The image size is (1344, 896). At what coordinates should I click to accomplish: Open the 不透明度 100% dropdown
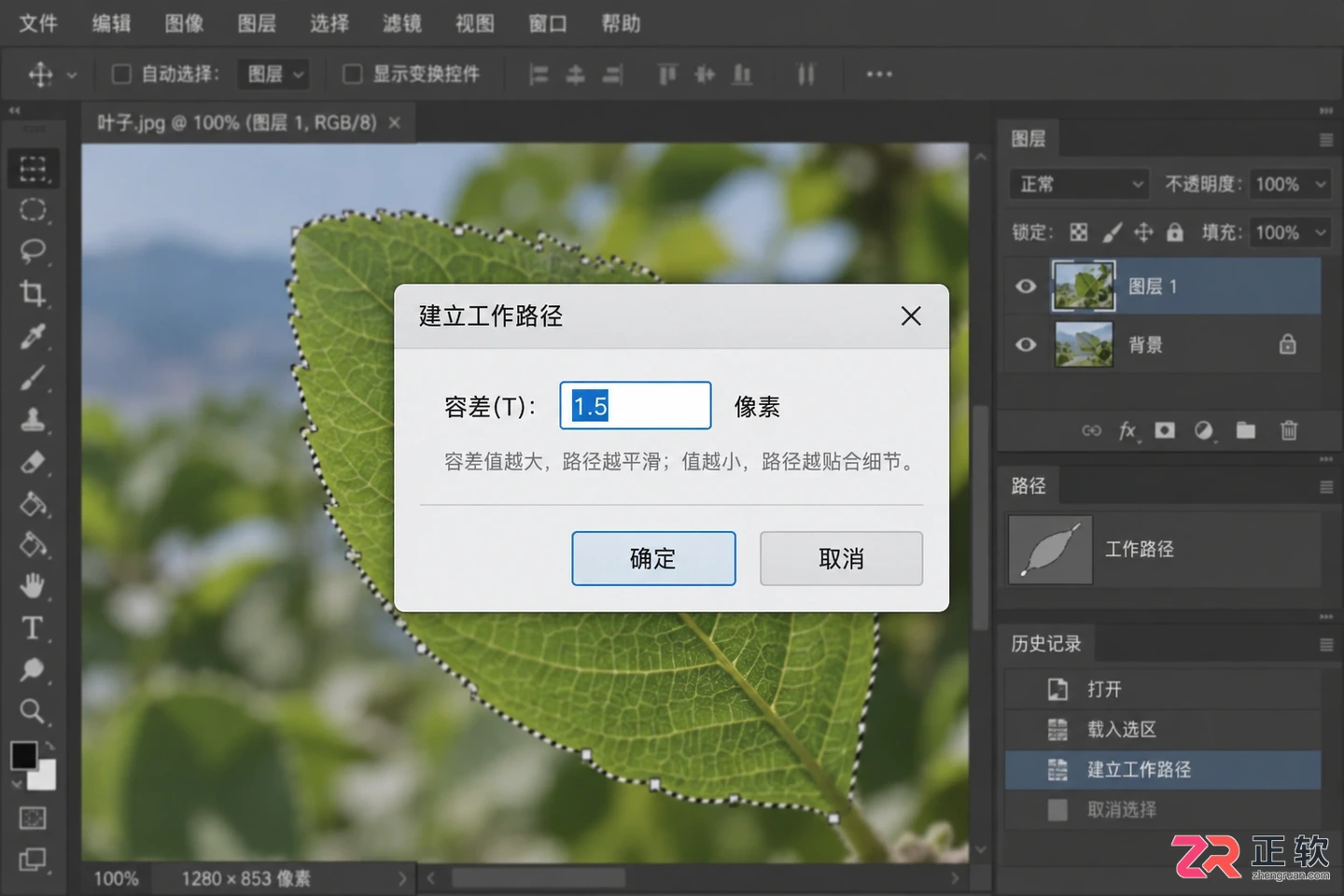1290,184
